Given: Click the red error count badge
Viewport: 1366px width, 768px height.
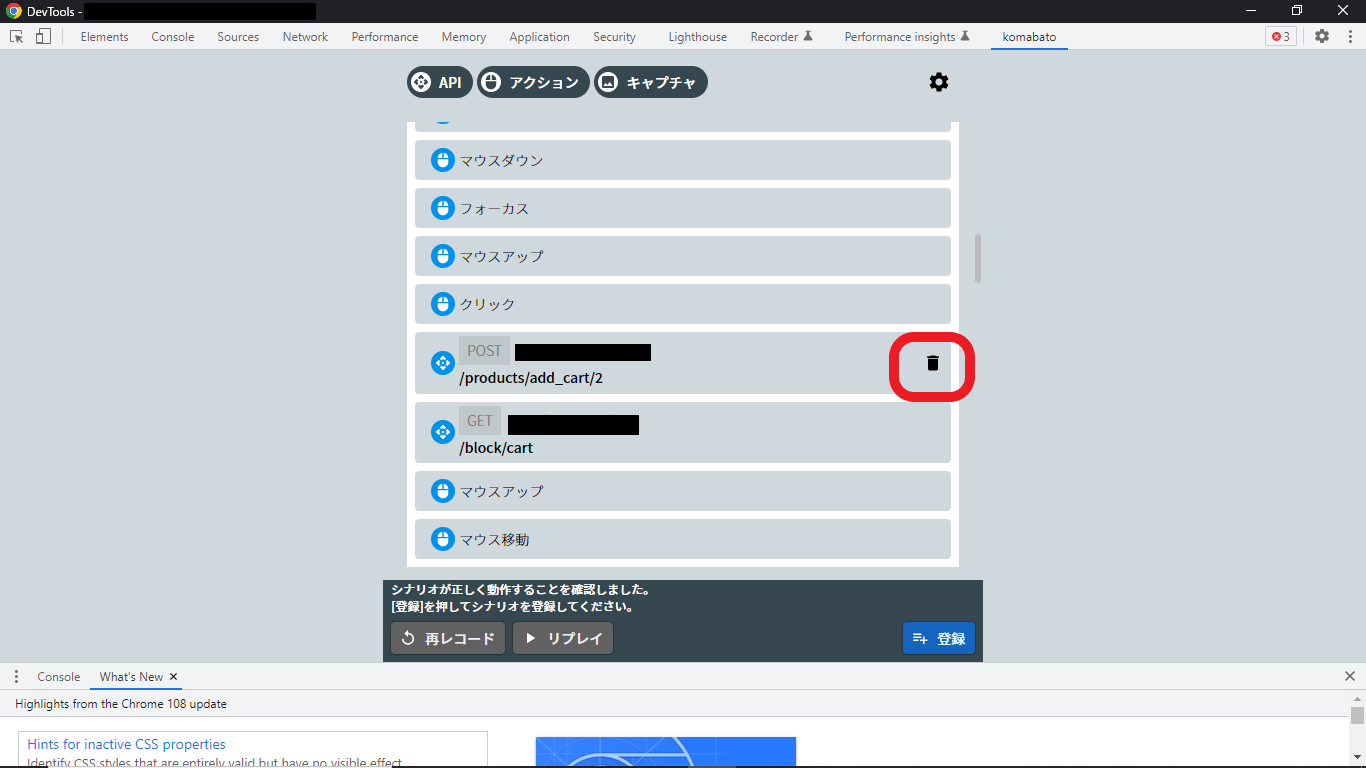Looking at the screenshot, I should (x=1281, y=36).
